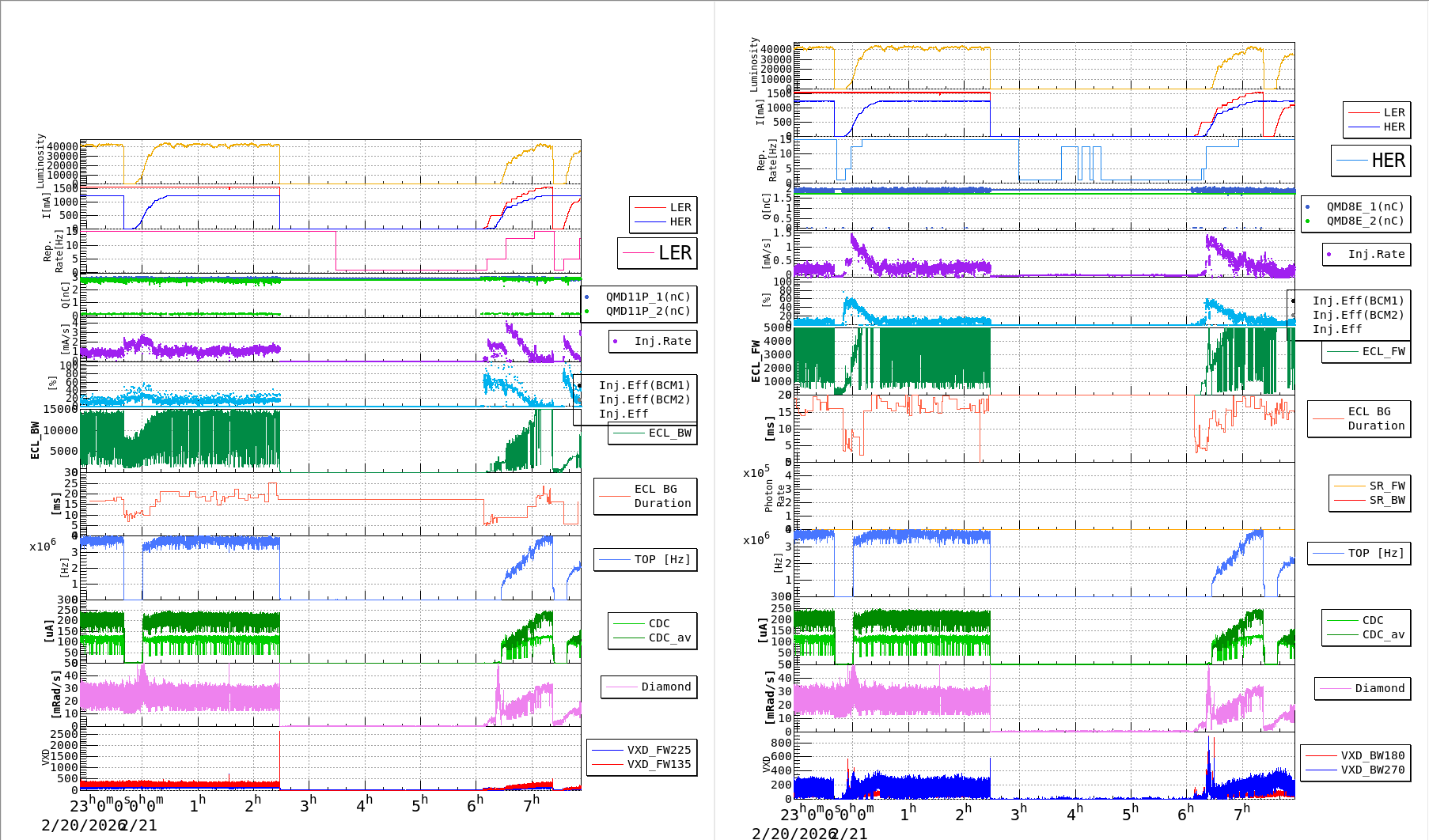Image resolution: width=1429 pixels, height=840 pixels.
Task: Click the QMD8E_2(nC) legend entry
Action: (1364, 221)
